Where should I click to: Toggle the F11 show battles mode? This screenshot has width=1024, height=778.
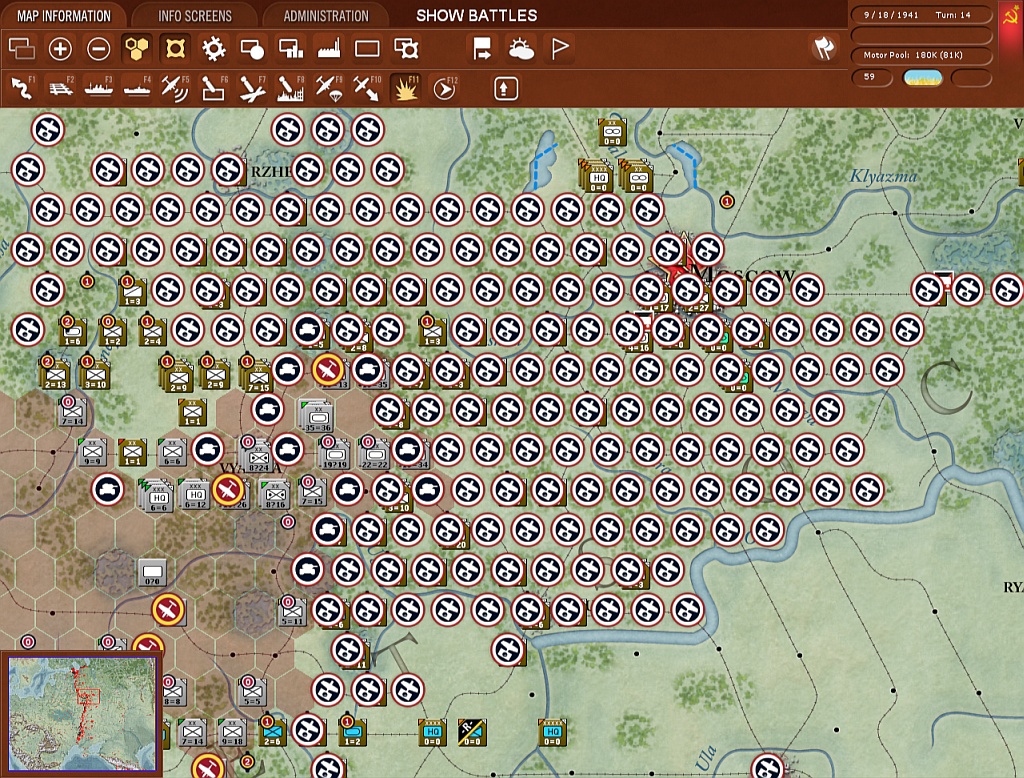coord(406,88)
